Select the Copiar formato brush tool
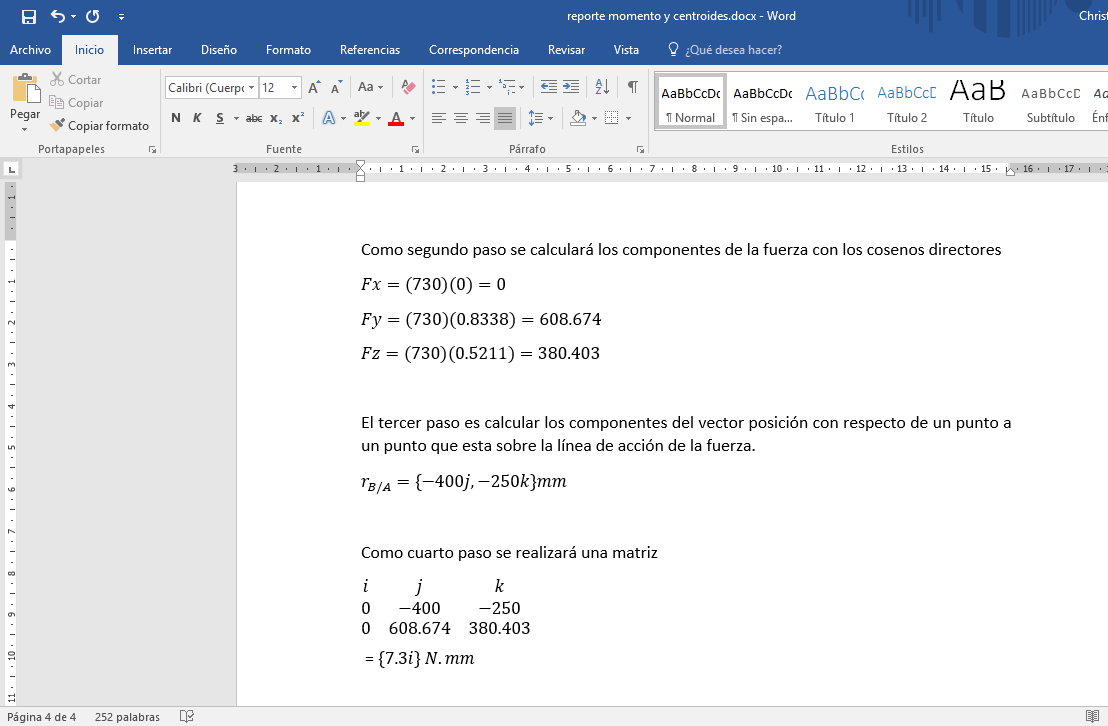 [x=99, y=126]
